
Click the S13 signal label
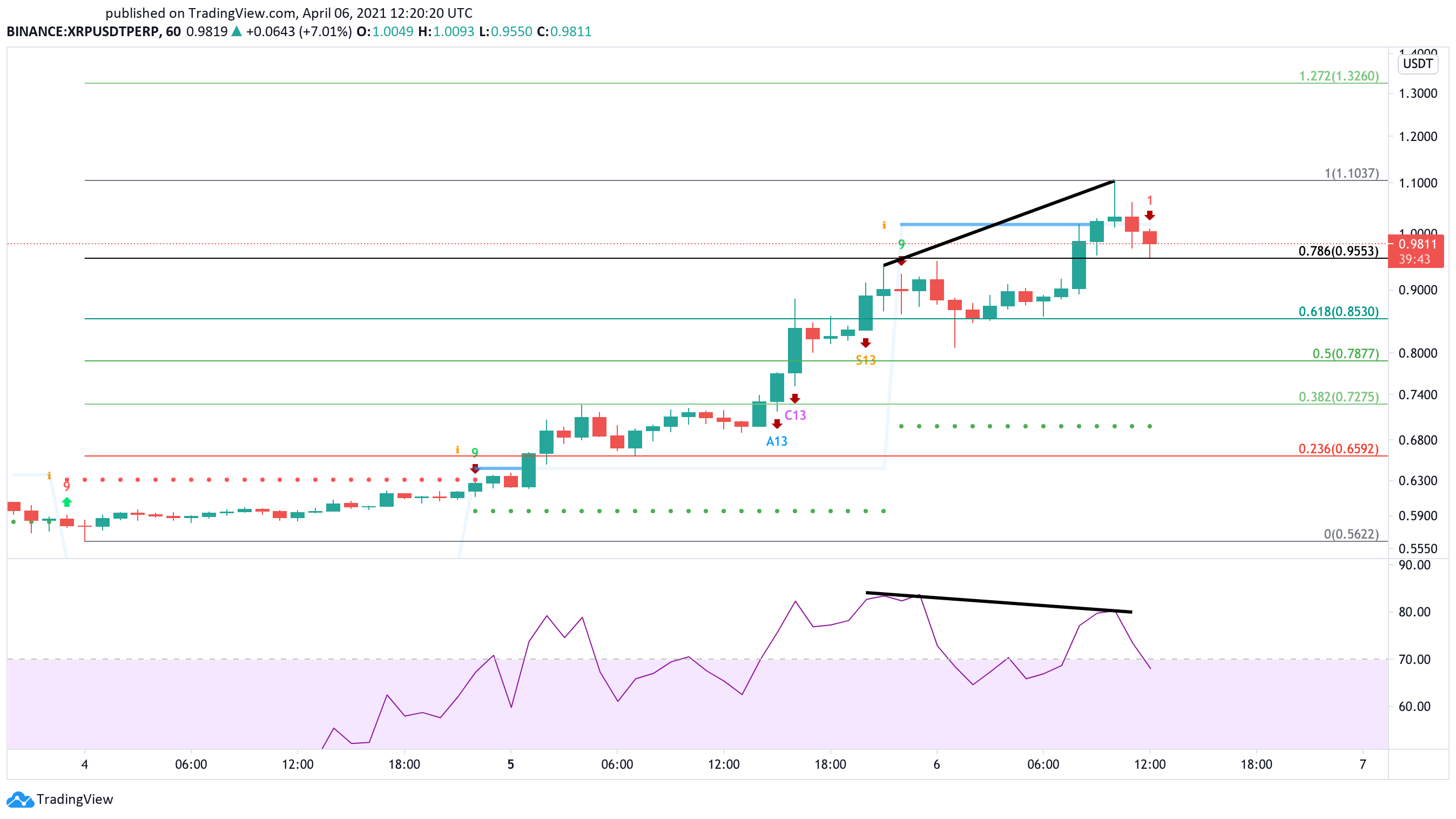click(865, 360)
